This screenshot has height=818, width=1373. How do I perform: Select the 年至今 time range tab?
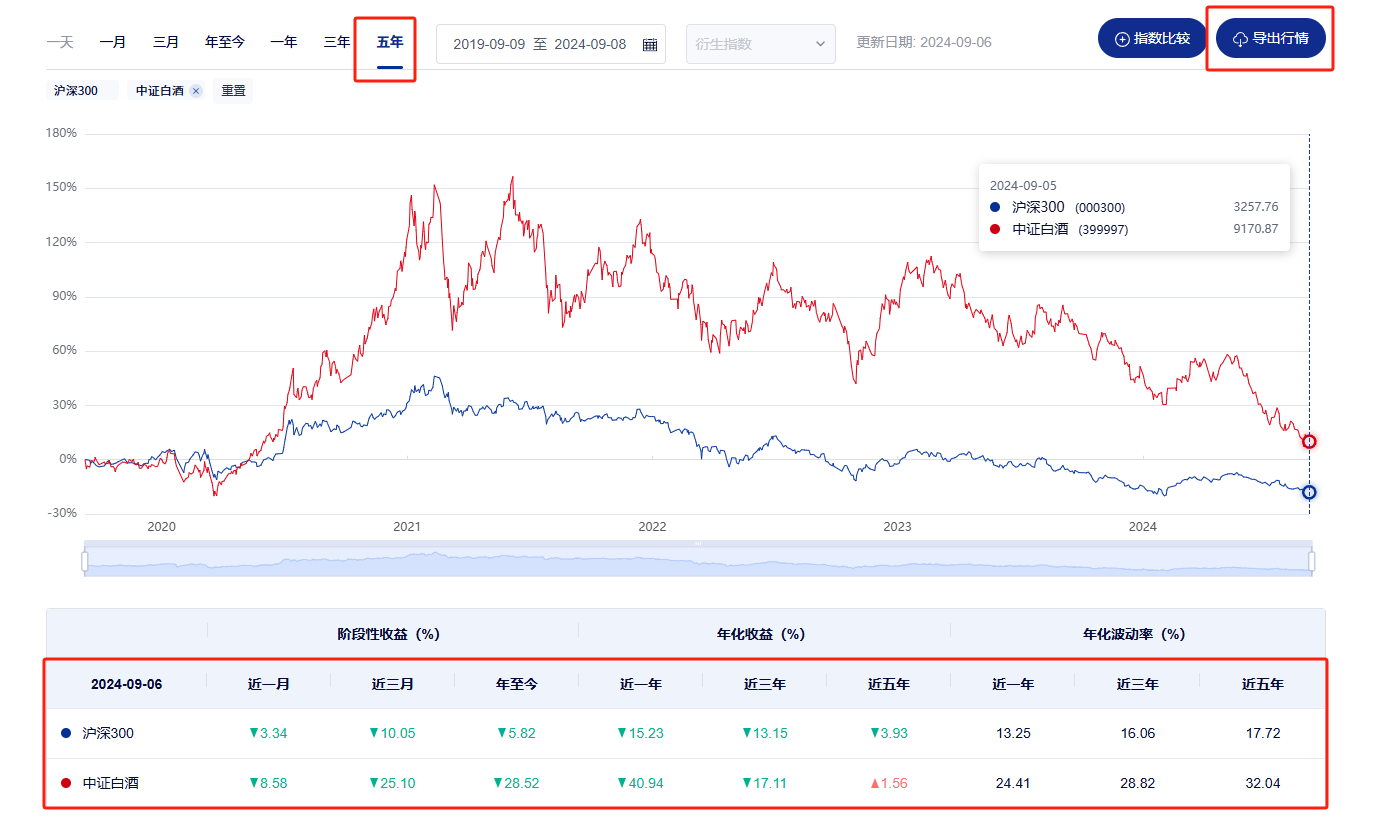[x=225, y=42]
